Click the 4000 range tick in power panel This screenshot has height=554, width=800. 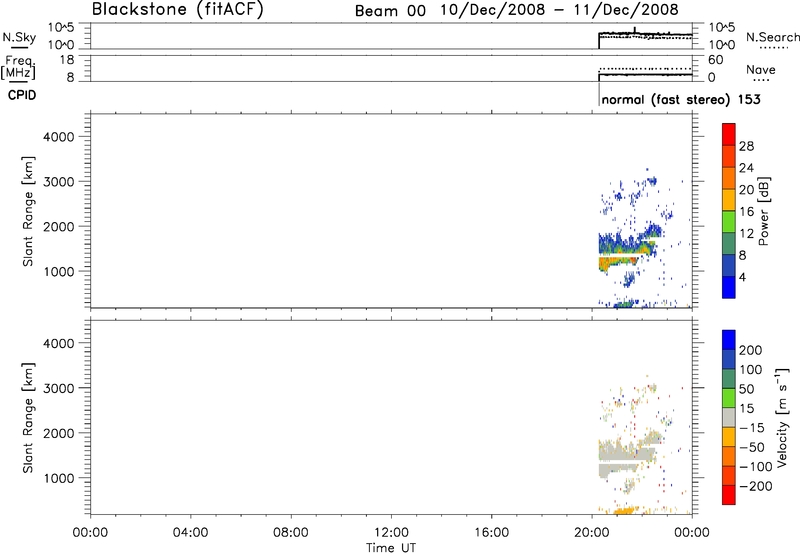(59, 137)
